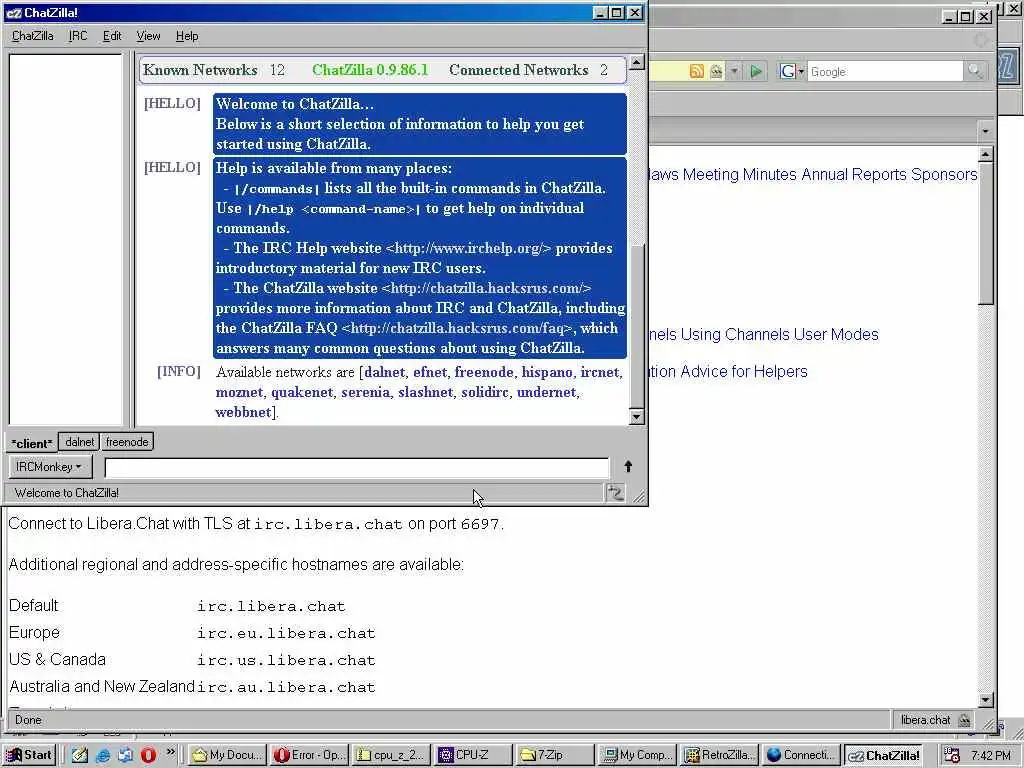Open the View menu in ChatZilla
1024x768 pixels.
coord(148,36)
